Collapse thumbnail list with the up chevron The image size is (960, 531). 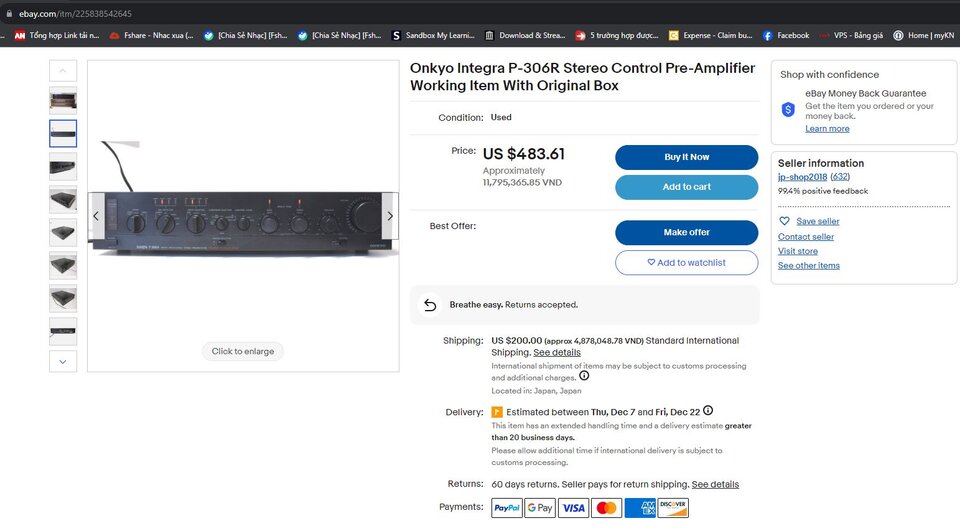pyautogui.click(x=62, y=70)
